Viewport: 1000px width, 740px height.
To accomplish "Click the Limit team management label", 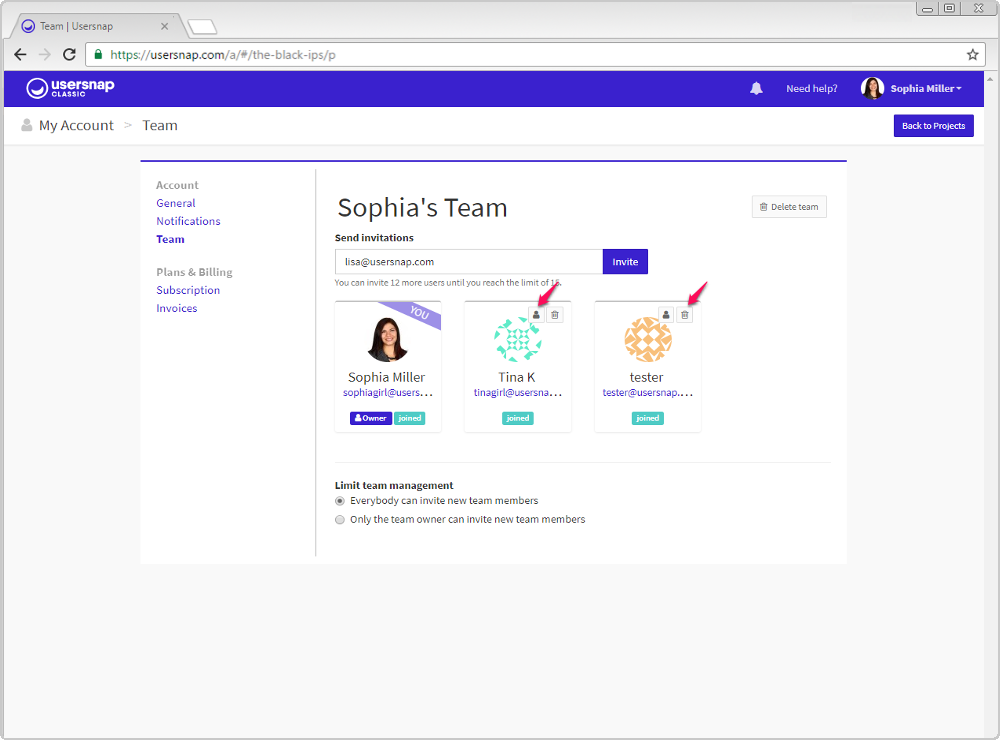I will [394, 485].
